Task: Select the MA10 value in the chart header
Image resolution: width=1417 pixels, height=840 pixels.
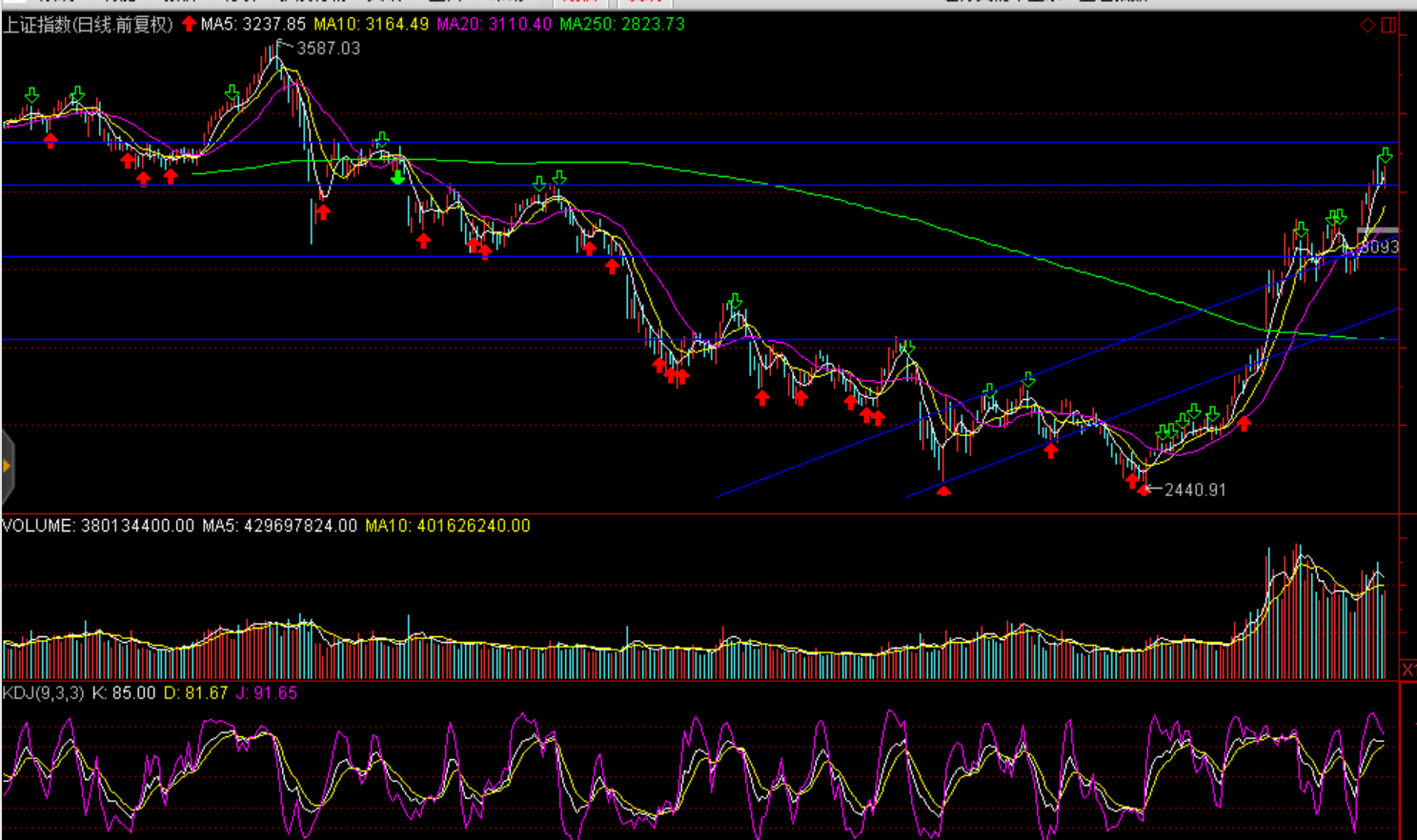Action: (371, 25)
